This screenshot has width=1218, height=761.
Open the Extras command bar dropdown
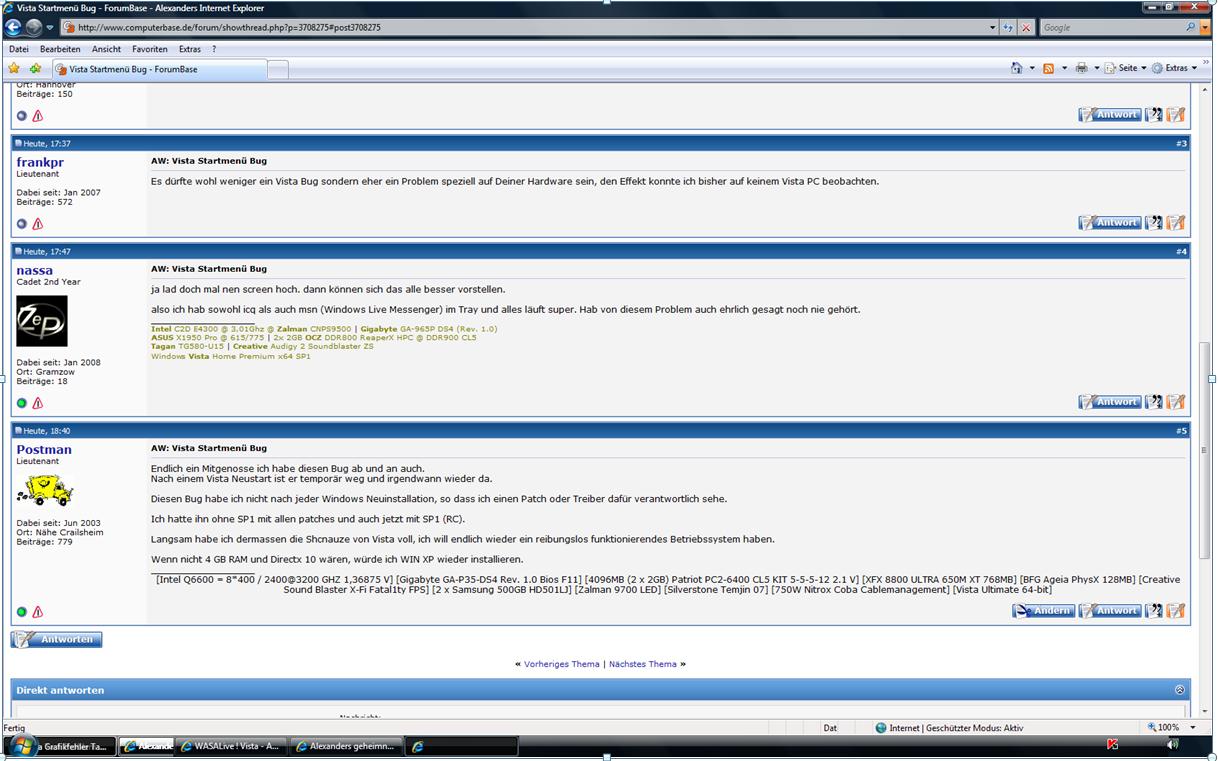(x=1175, y=68)
